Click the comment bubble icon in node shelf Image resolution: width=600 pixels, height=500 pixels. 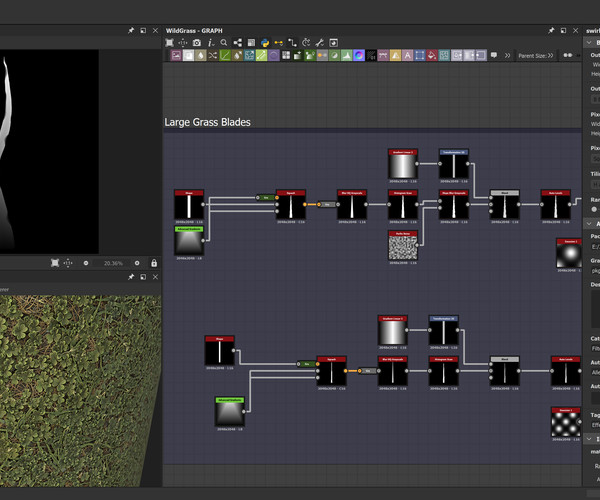[494, 56]
